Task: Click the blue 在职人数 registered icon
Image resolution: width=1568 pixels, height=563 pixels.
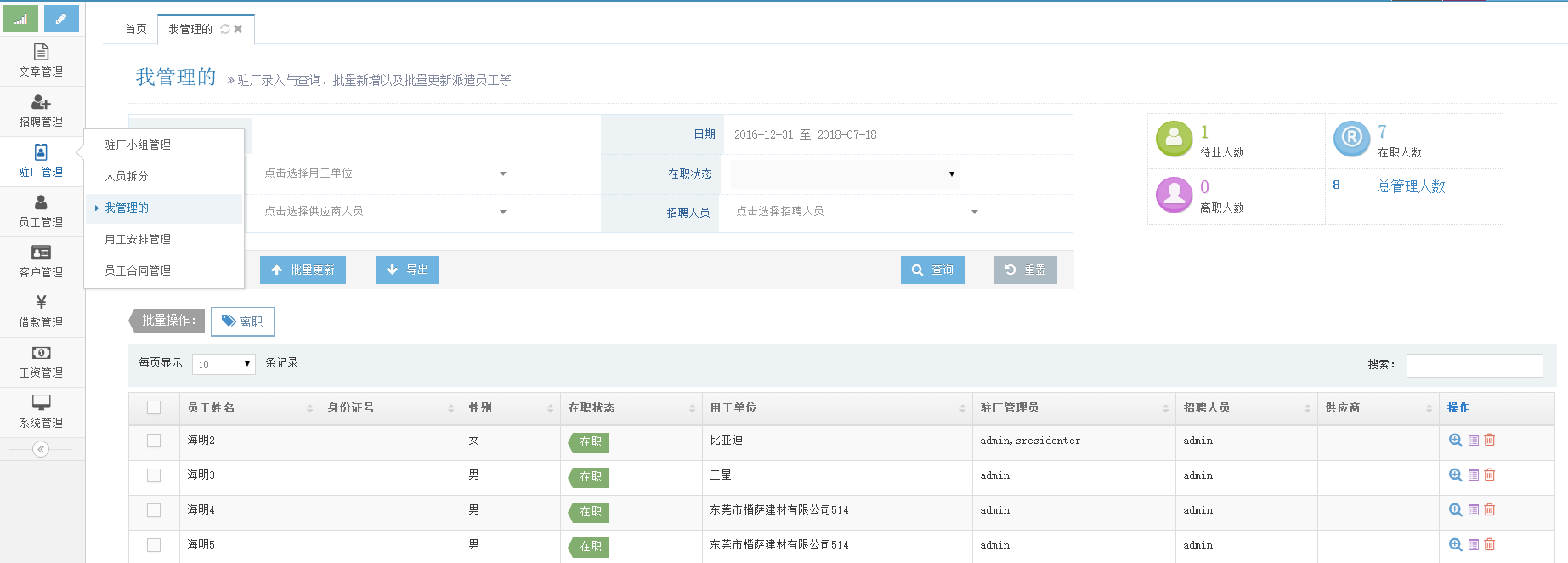Action: pyautogui.click(x=1351, y=139)
